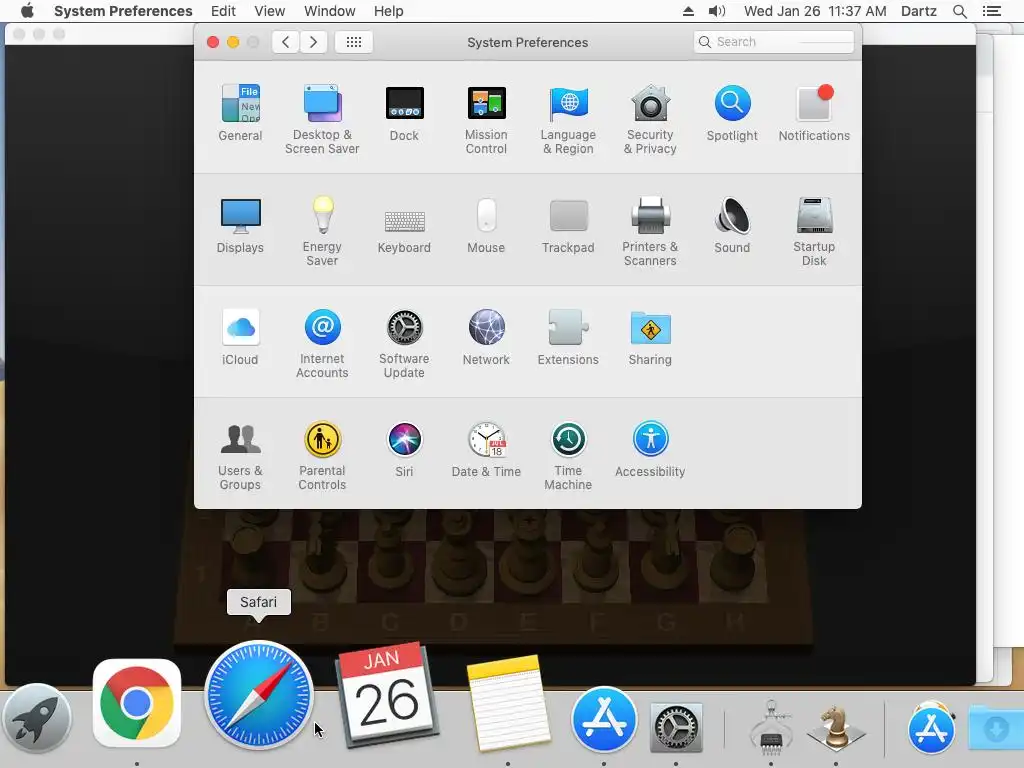The width and height of the screenshot is (1024, 768).
Task: Click System Preferences gear in Dock
Action: tap(676, 727)
